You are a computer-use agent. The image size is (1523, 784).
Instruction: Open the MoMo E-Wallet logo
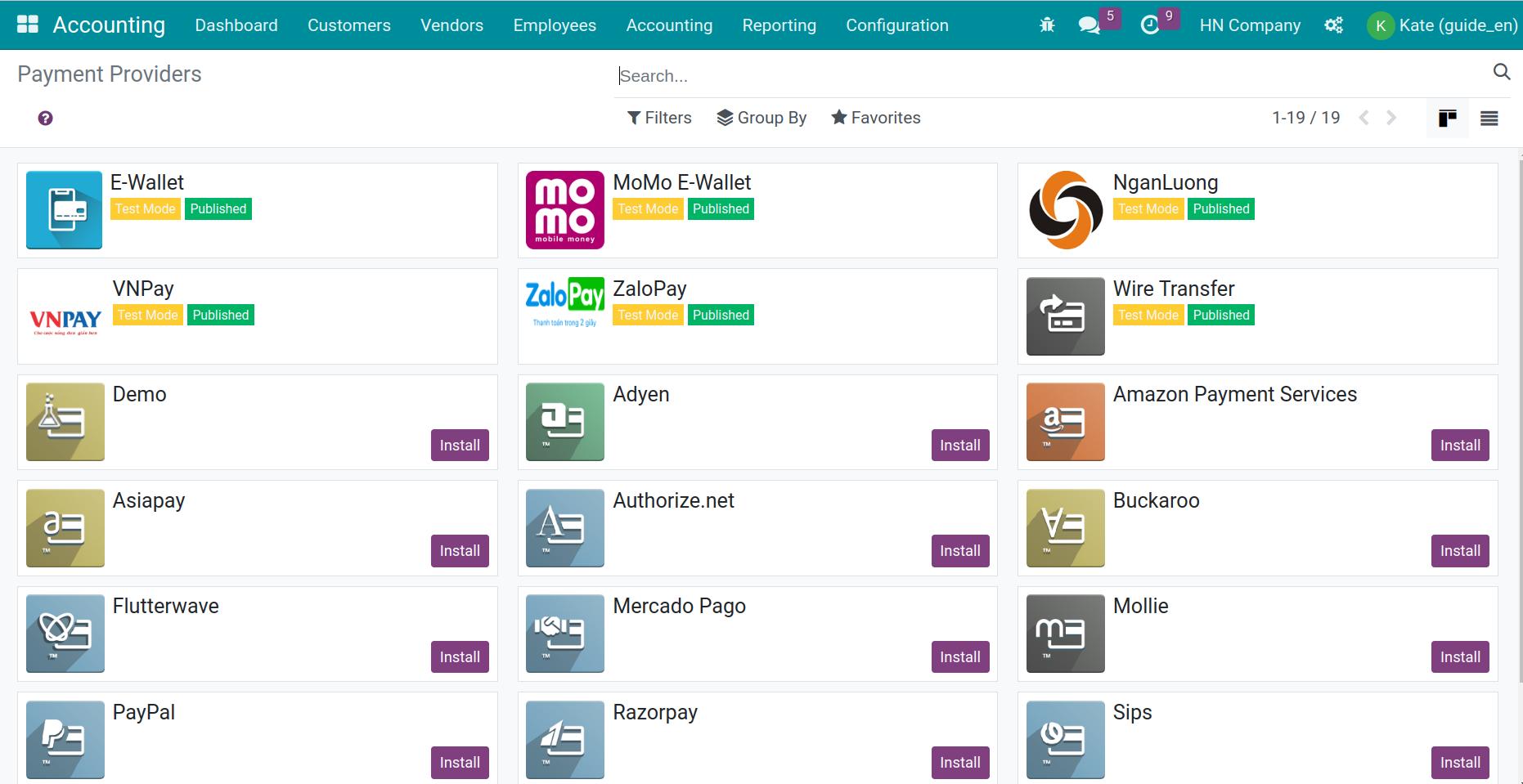tap(565, 210)
